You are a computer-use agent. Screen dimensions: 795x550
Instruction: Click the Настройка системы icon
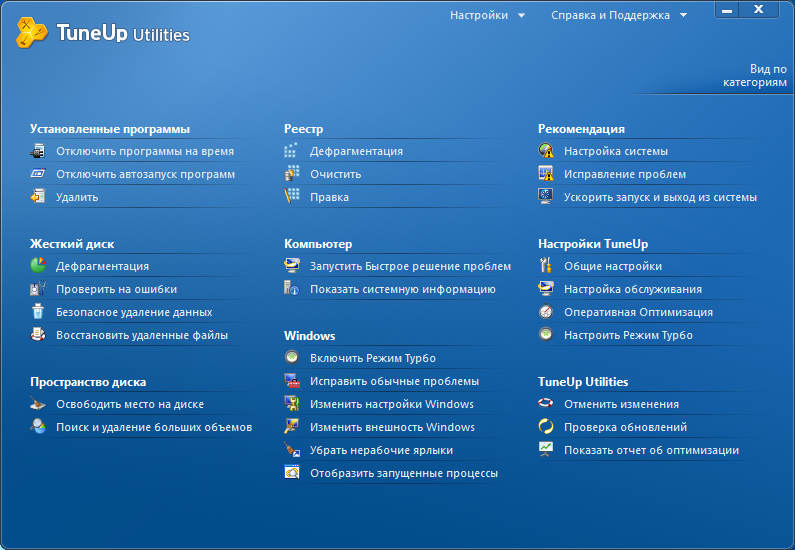click(546, 151)
